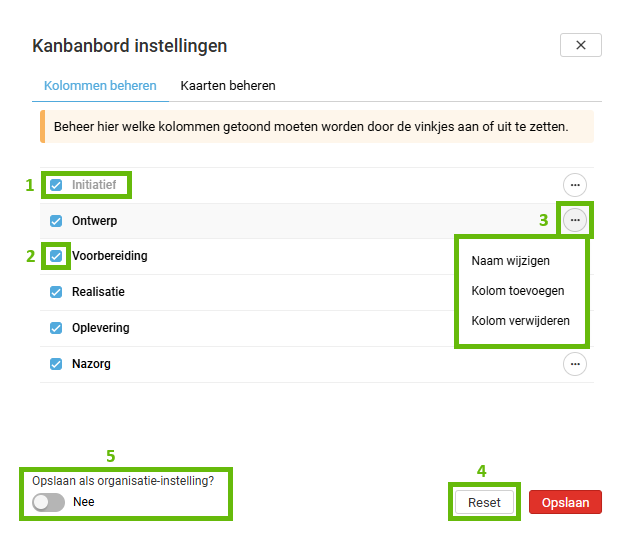Screen dimensions: 636x547
Task: Toggle the Oplevering checkbox off
Action: click(x=56, y=328)
